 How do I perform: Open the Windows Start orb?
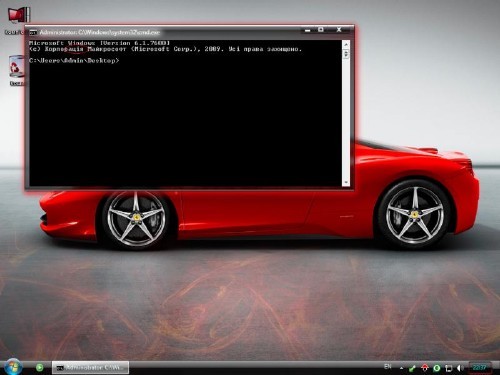(13, 367)
